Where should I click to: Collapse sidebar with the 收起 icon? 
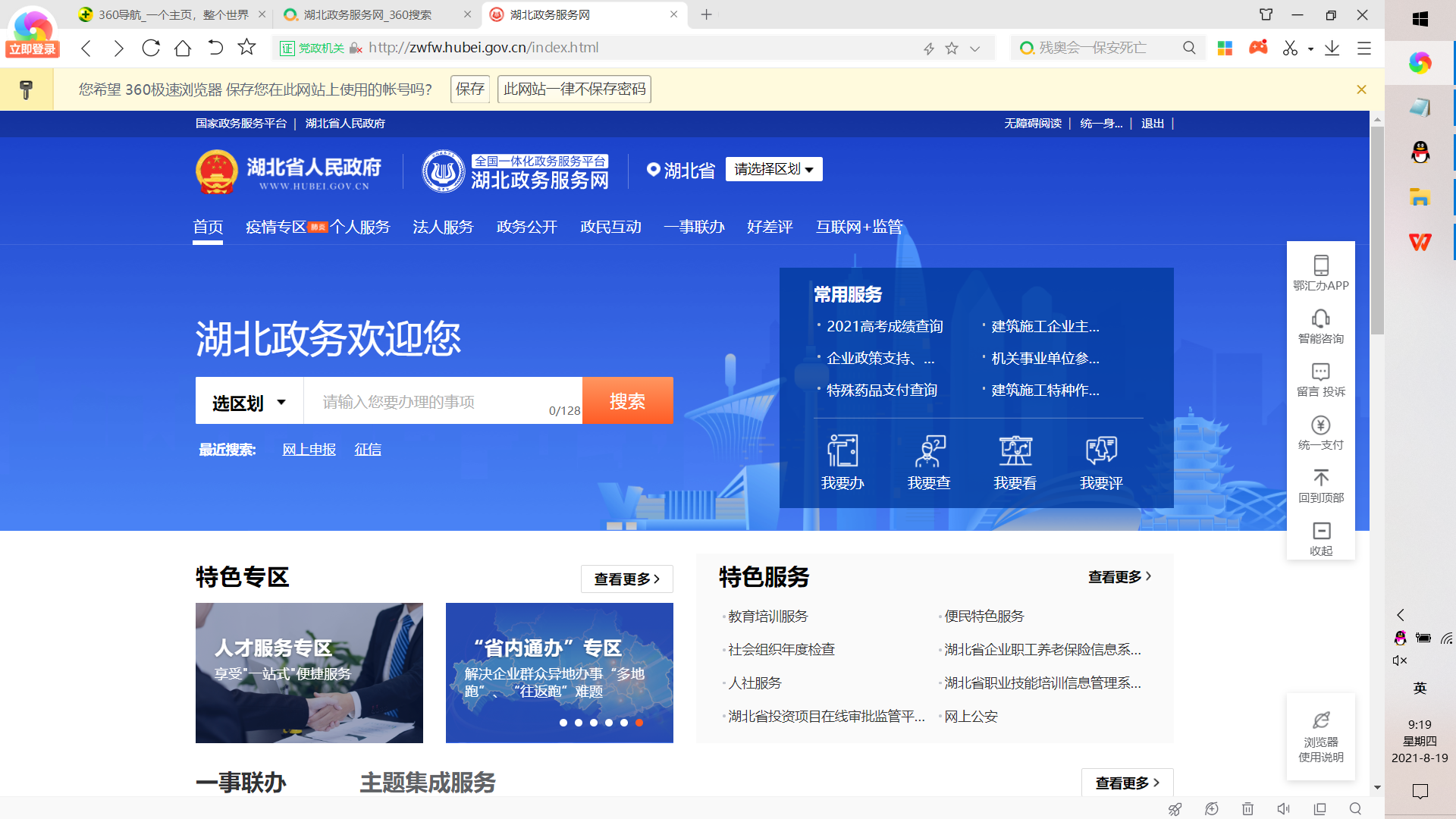point(1321,532)
